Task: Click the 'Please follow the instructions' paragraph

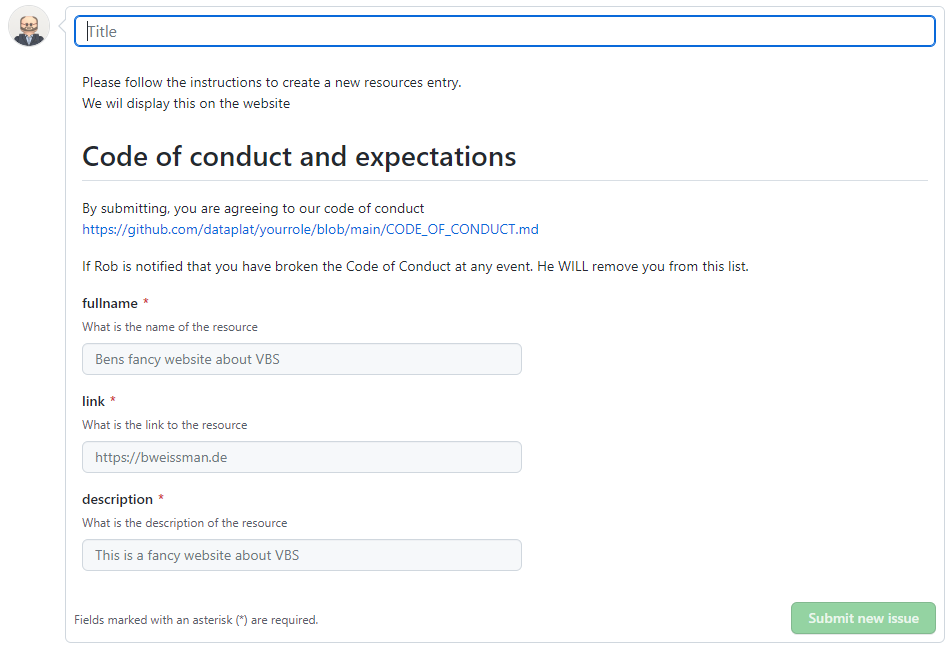Action: [271, 93]
